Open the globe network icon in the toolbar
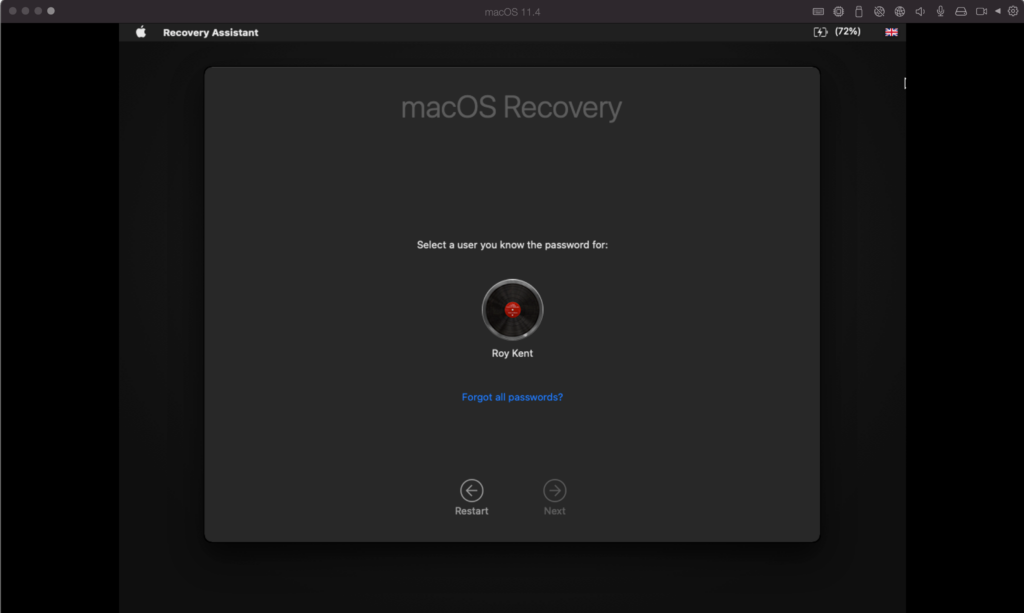The height and width of the screenshot is (613, 1024). click(x=899, y=11)
